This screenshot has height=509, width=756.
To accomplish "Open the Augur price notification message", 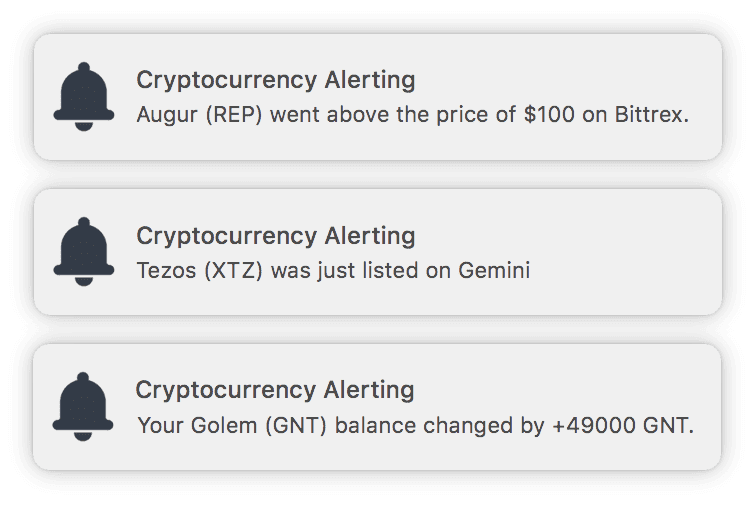I will click(412, 114).
